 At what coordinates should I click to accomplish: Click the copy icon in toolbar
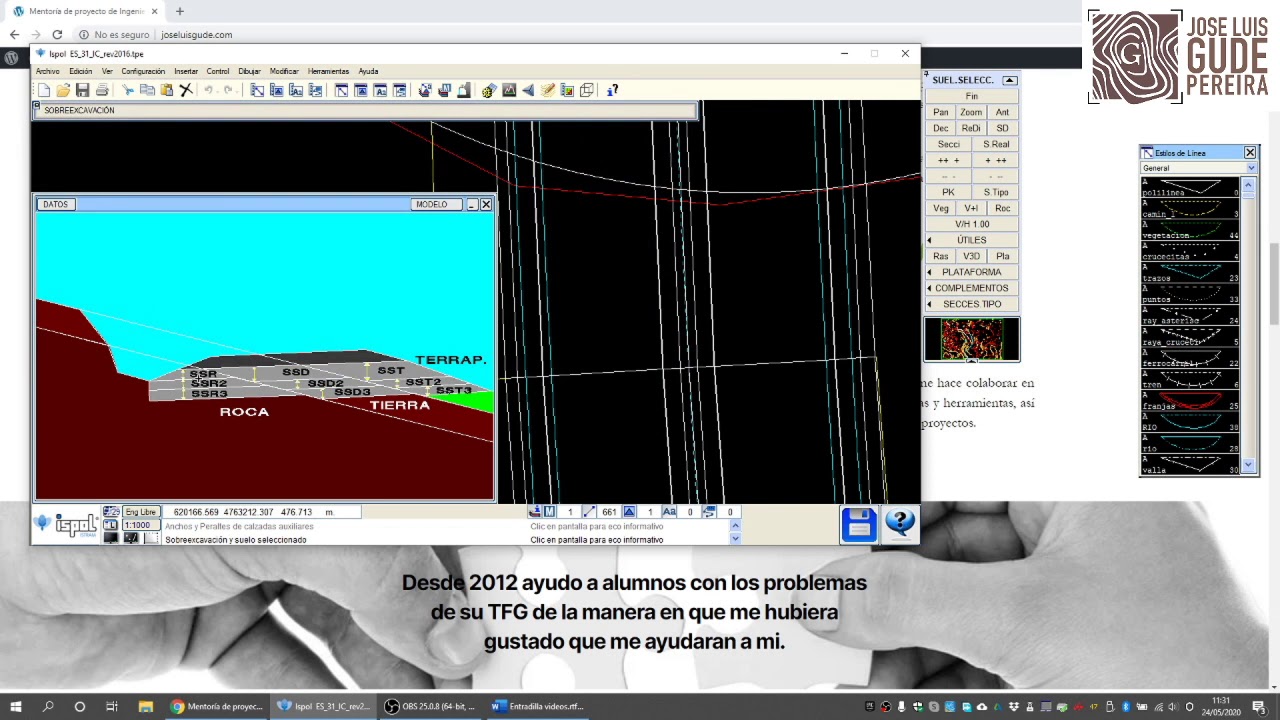147,90
